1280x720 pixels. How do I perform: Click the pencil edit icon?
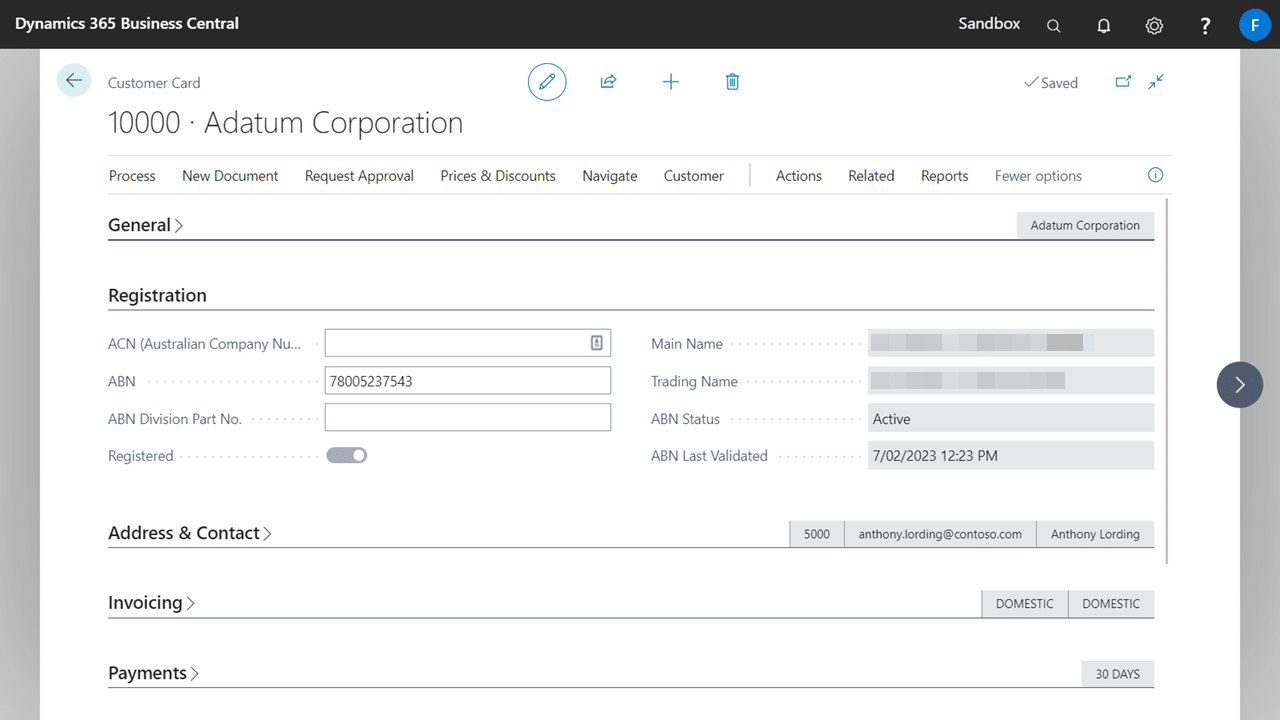pos(547,82)
